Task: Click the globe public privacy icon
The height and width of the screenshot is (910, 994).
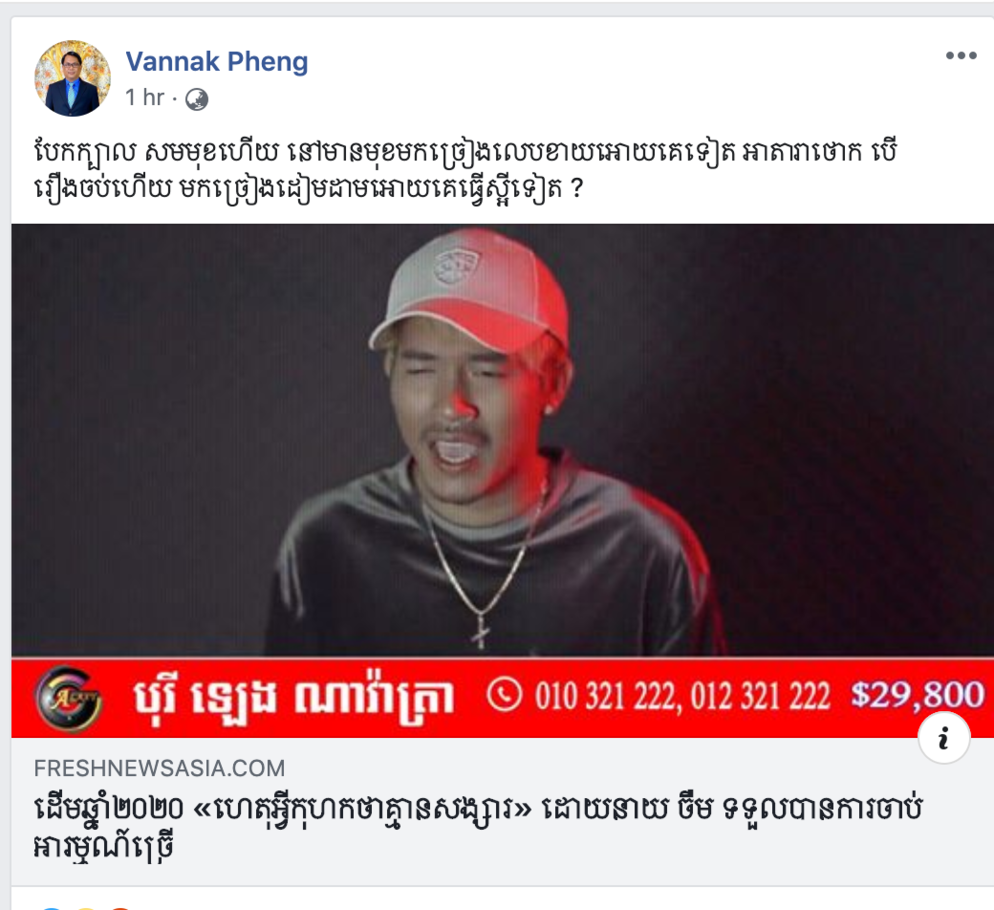Action: pos(197,100)
